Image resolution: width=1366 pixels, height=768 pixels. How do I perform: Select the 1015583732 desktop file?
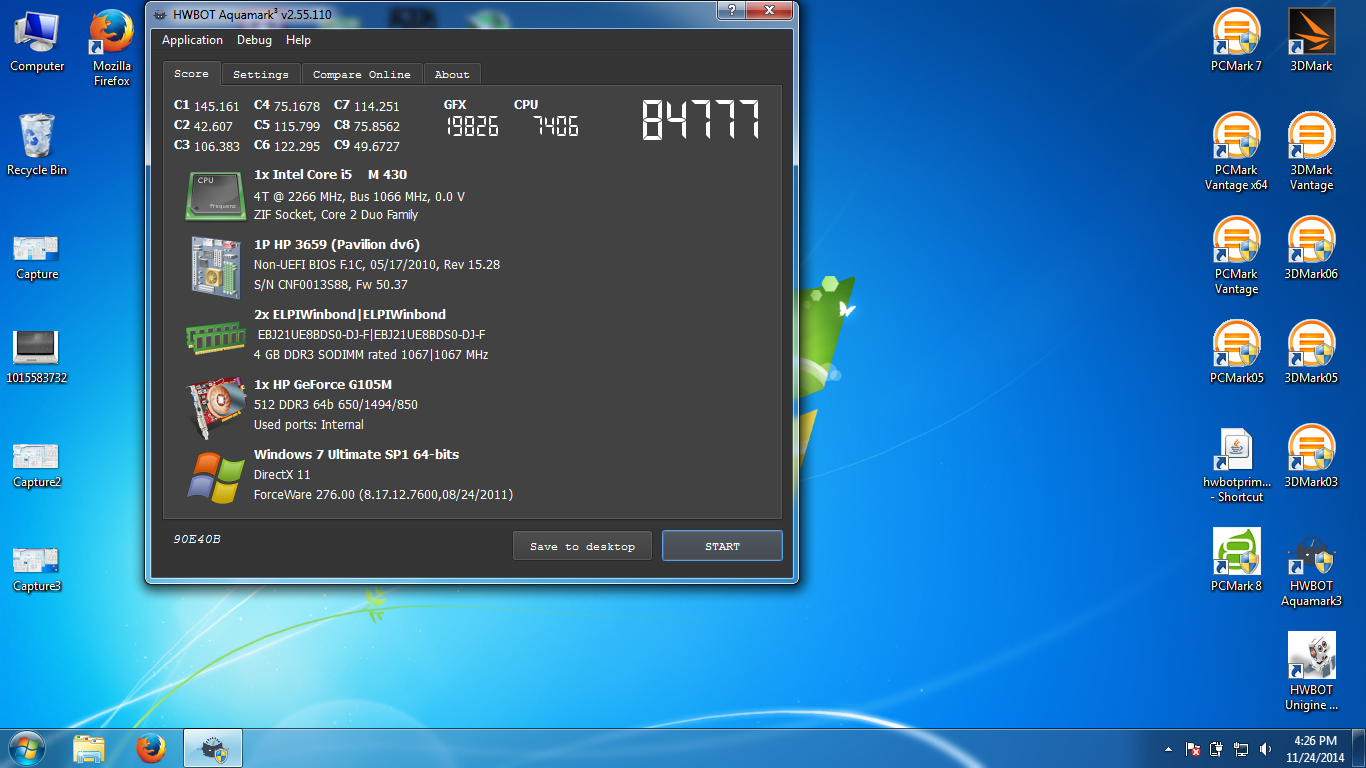click(x=37, y=357)
